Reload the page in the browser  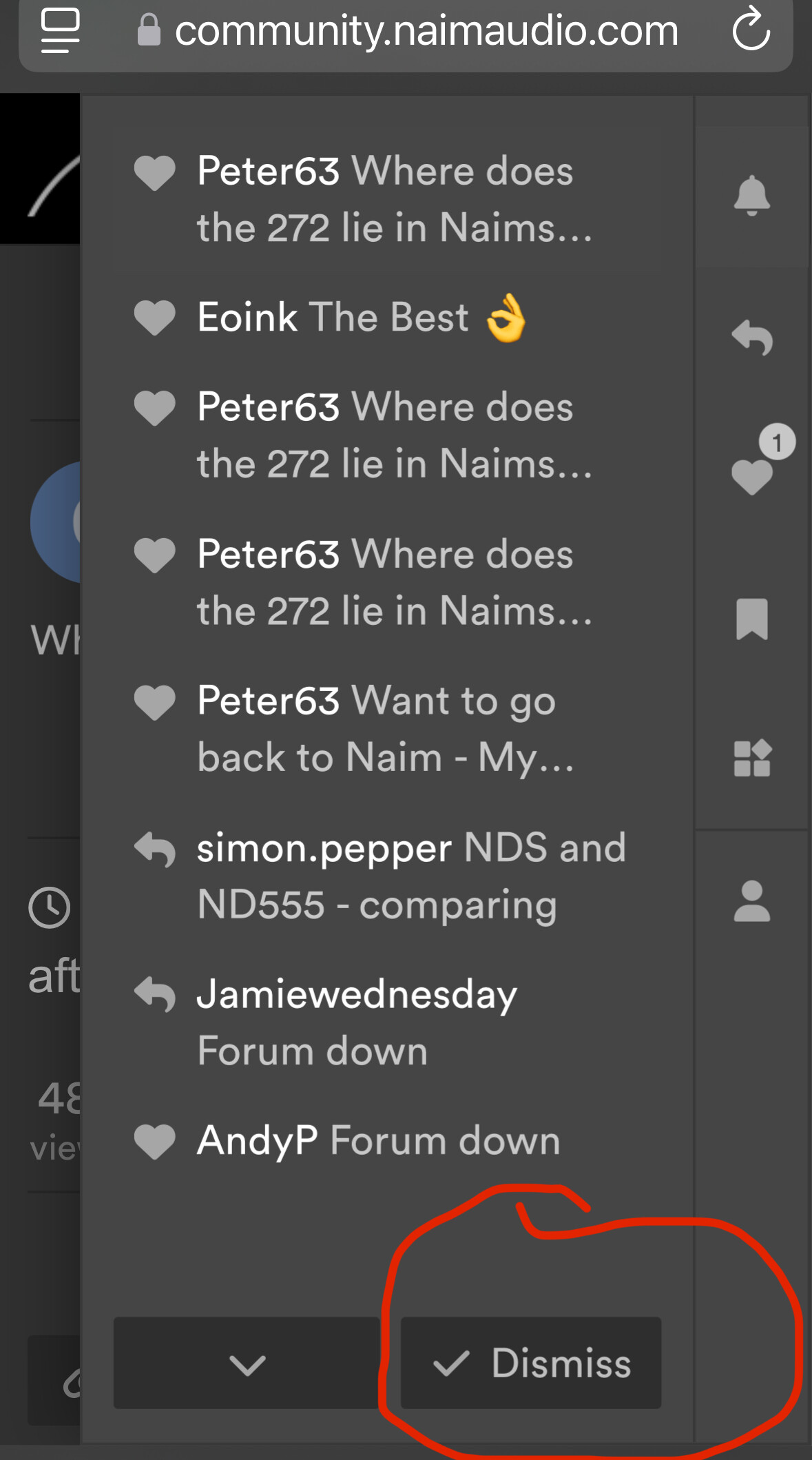click(x=750, y=30)
